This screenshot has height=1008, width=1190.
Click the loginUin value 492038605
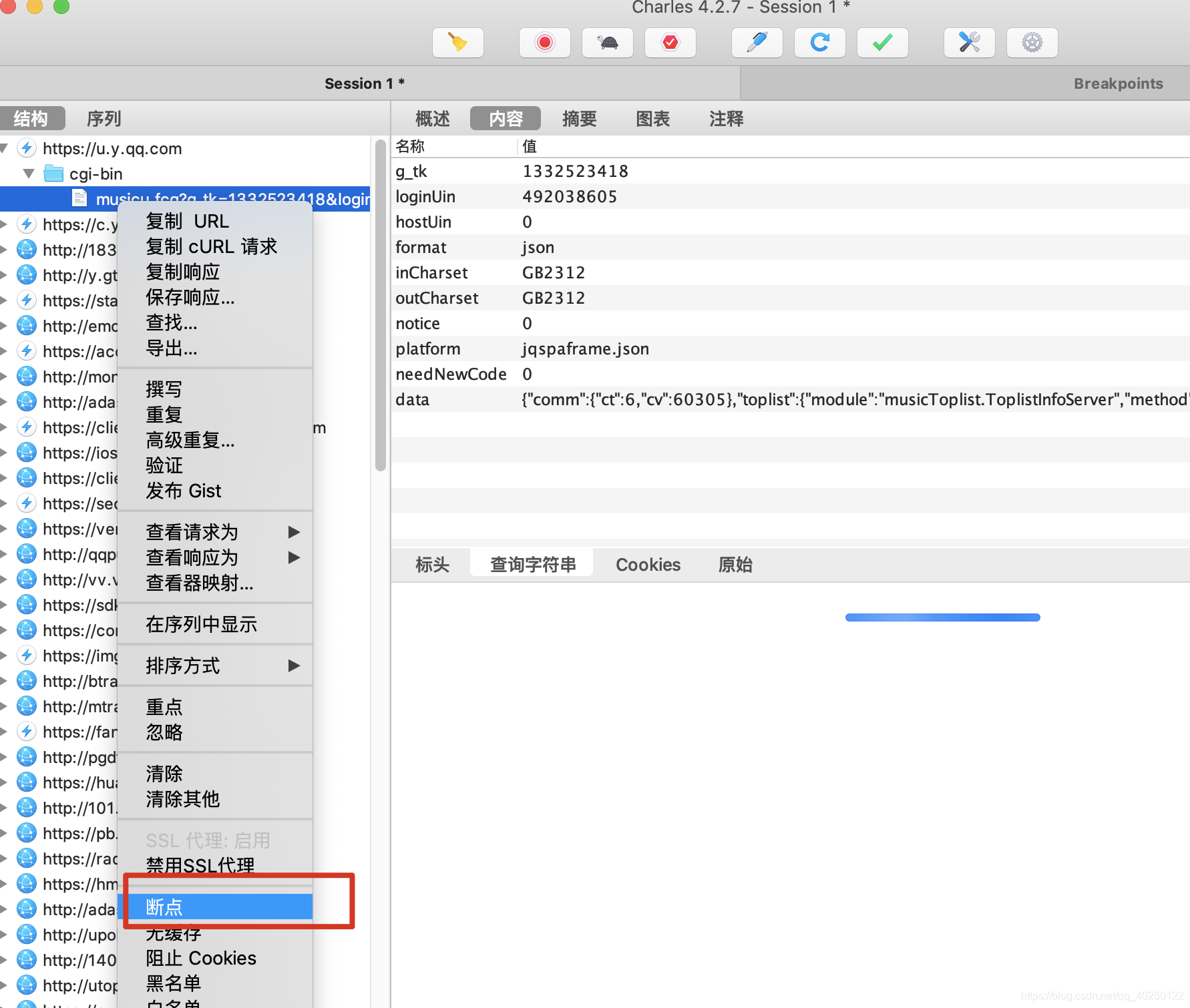click(570, 197)
